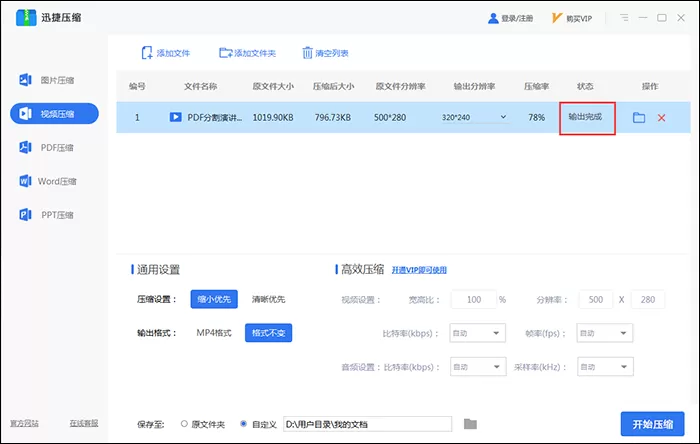Switch to 视频压缩 tab
Image resolution: width=700 pixels, height=444 pixels.
pos(54,113)
